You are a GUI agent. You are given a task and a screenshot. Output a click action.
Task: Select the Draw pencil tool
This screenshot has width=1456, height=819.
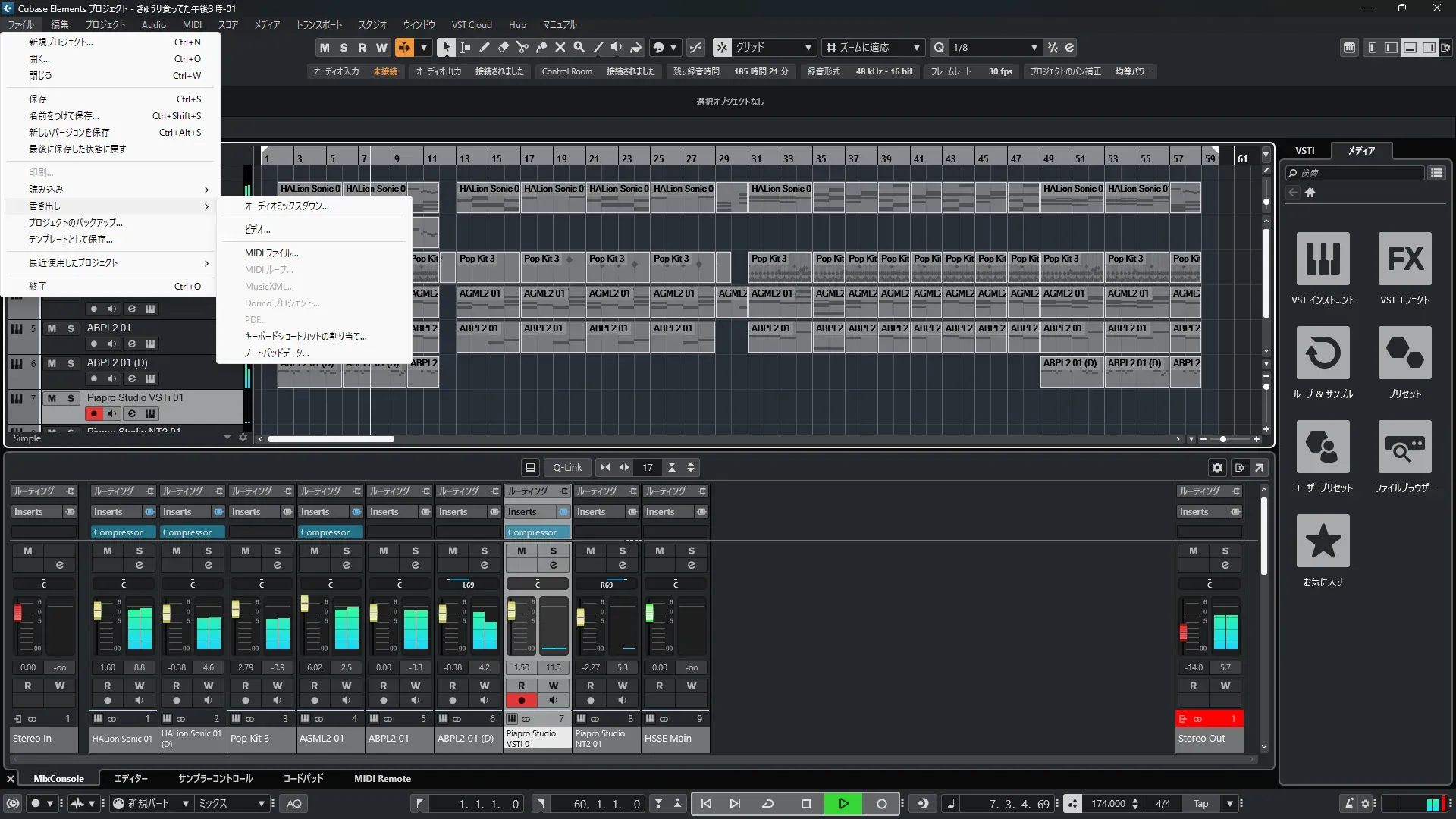click(485, 47)
